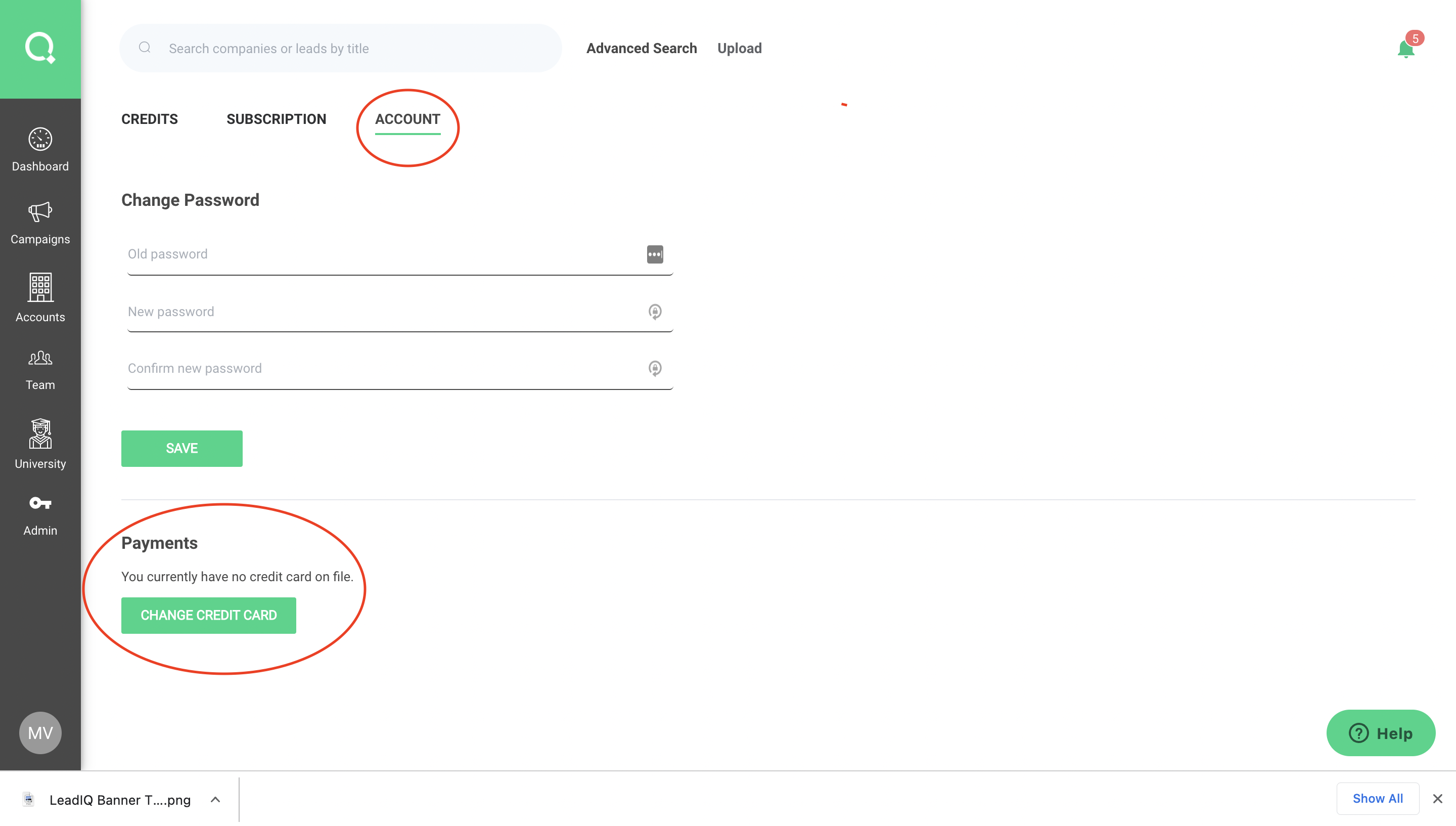Show All downloads in the download bar
The height and width of the screenshot is (826, 1456).
[x=1377, y=798]
